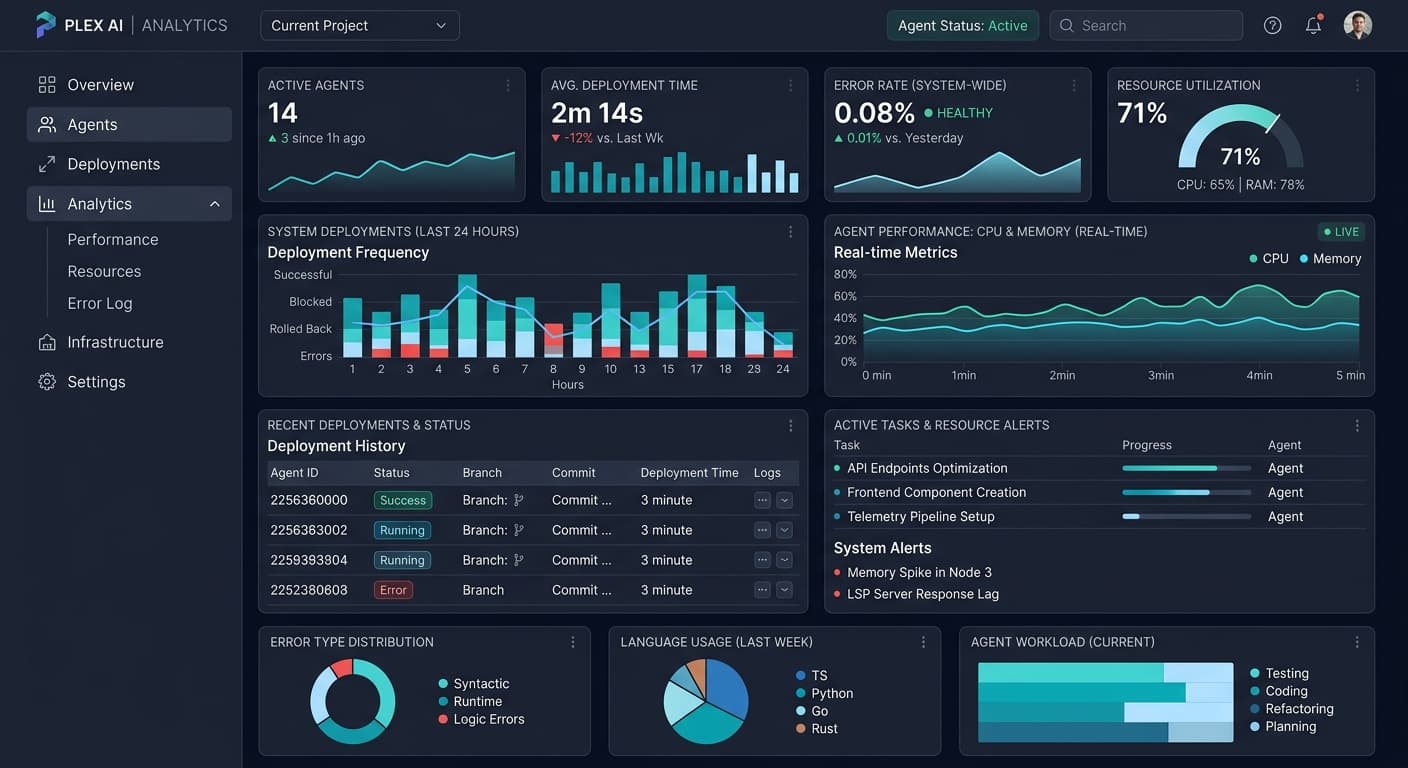The image size is (1408, 768).
Task: Open Recent Deployments & Status options menu
Action: click(791, 425)
